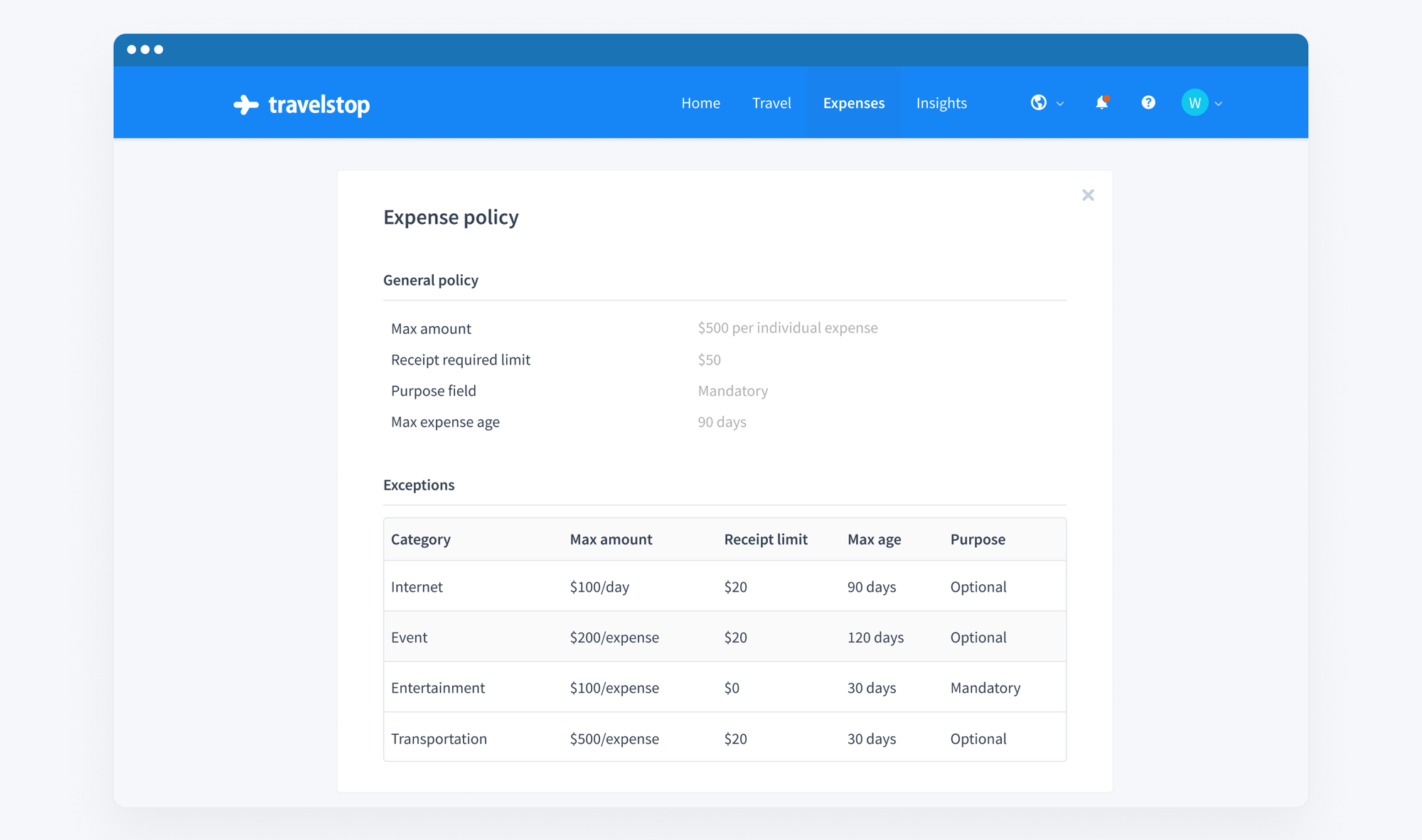The image size is (1422, 840).
Task: Click the W user avatar
Action: pos(1194,103)
